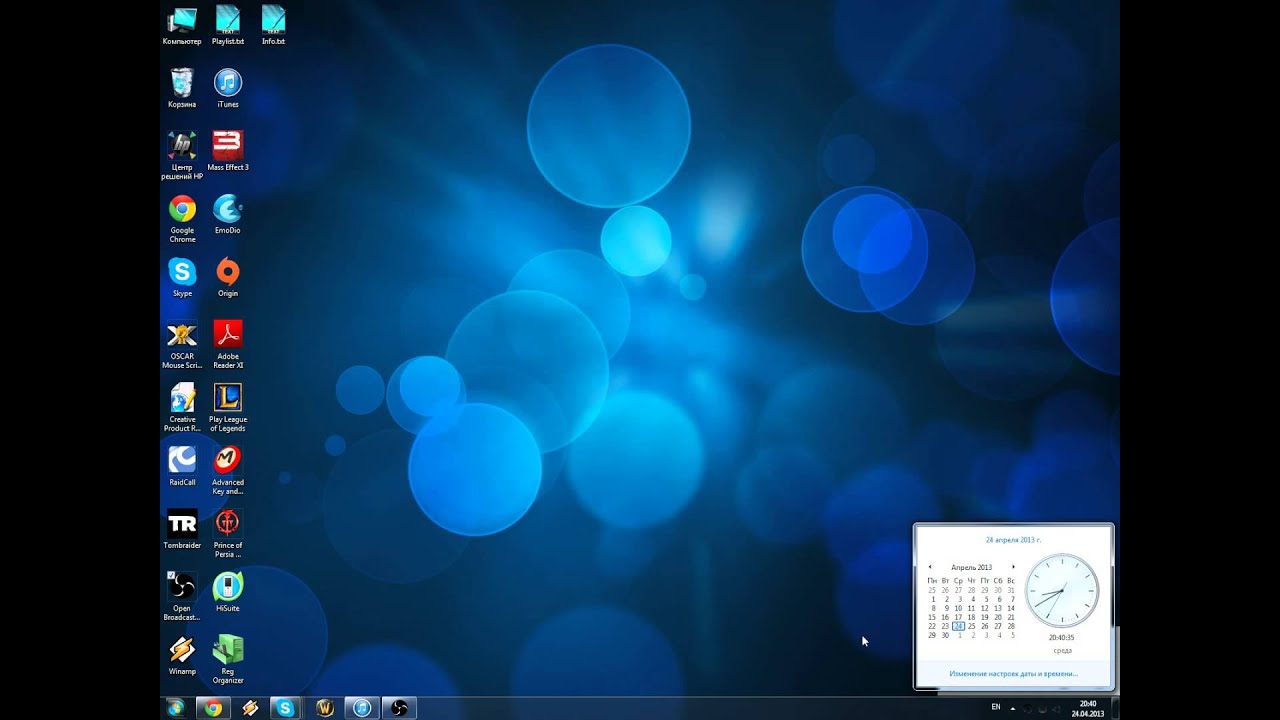The image size is (1280, 720).
Task: Open the Компьютер desktop icon
Action: pyautogui.click(x=182, y=26)
